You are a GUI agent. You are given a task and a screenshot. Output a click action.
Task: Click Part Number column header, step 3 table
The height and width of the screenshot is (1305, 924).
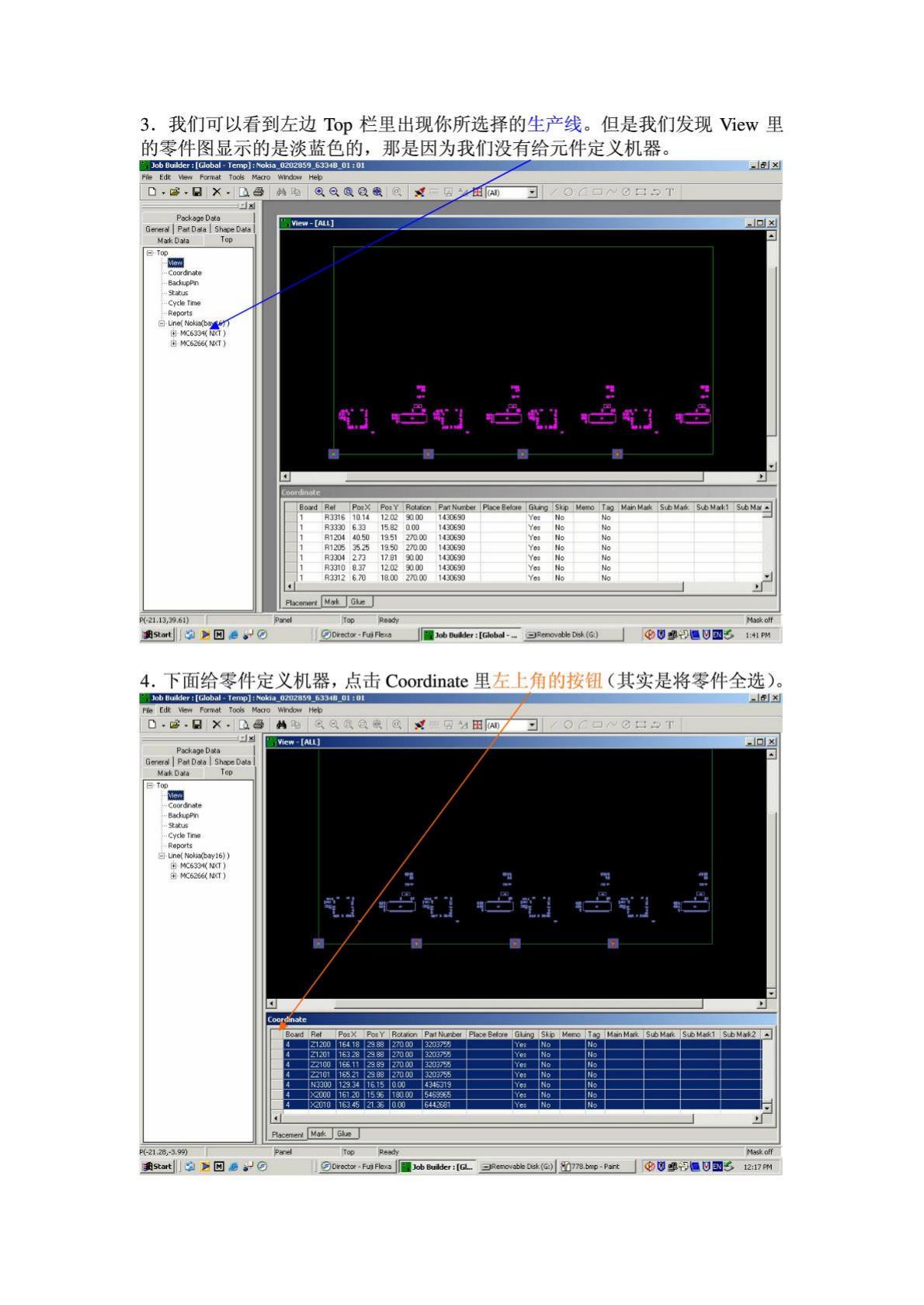click(x=457, y=507)
